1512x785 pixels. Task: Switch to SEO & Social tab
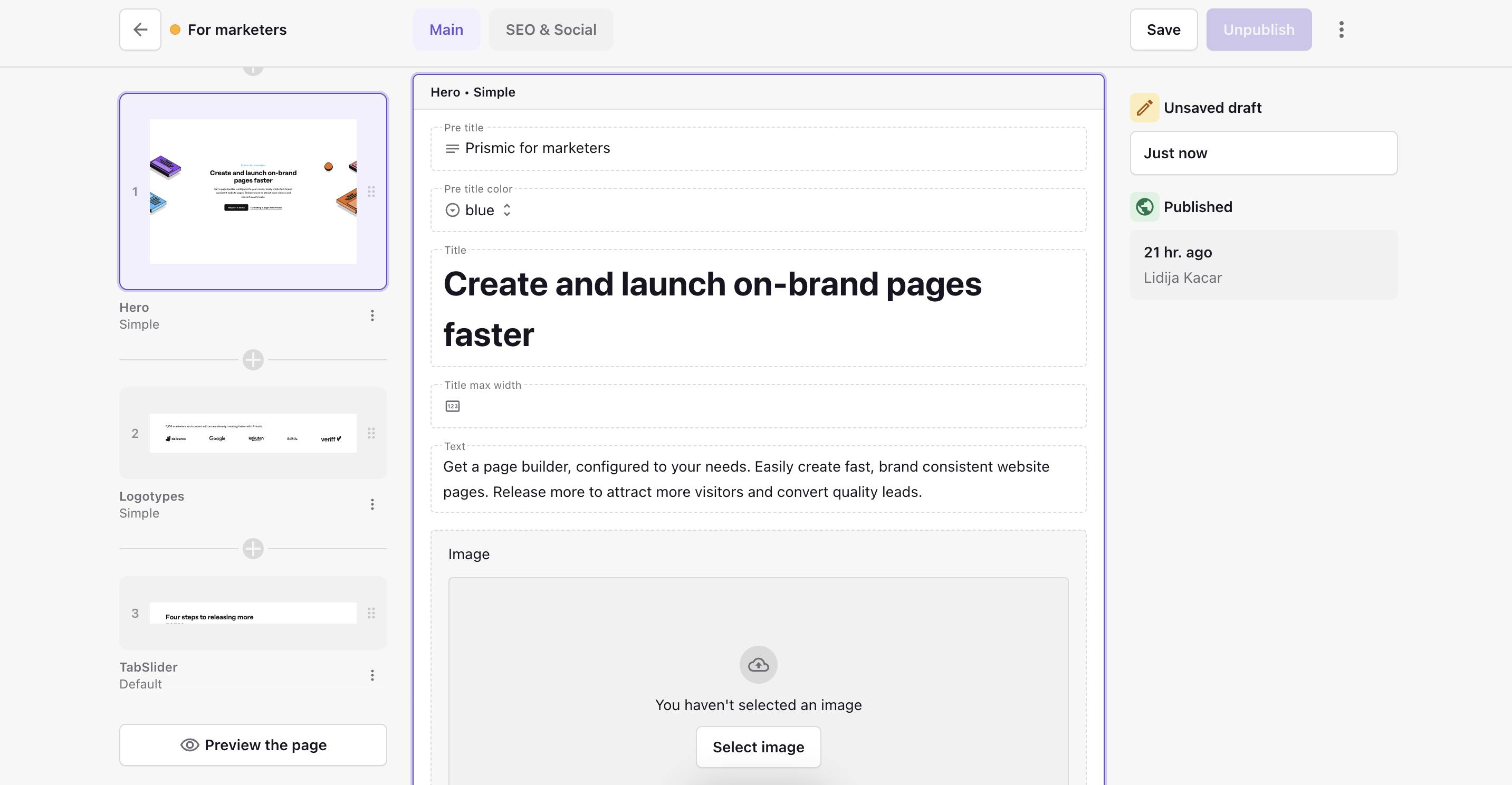551,30
